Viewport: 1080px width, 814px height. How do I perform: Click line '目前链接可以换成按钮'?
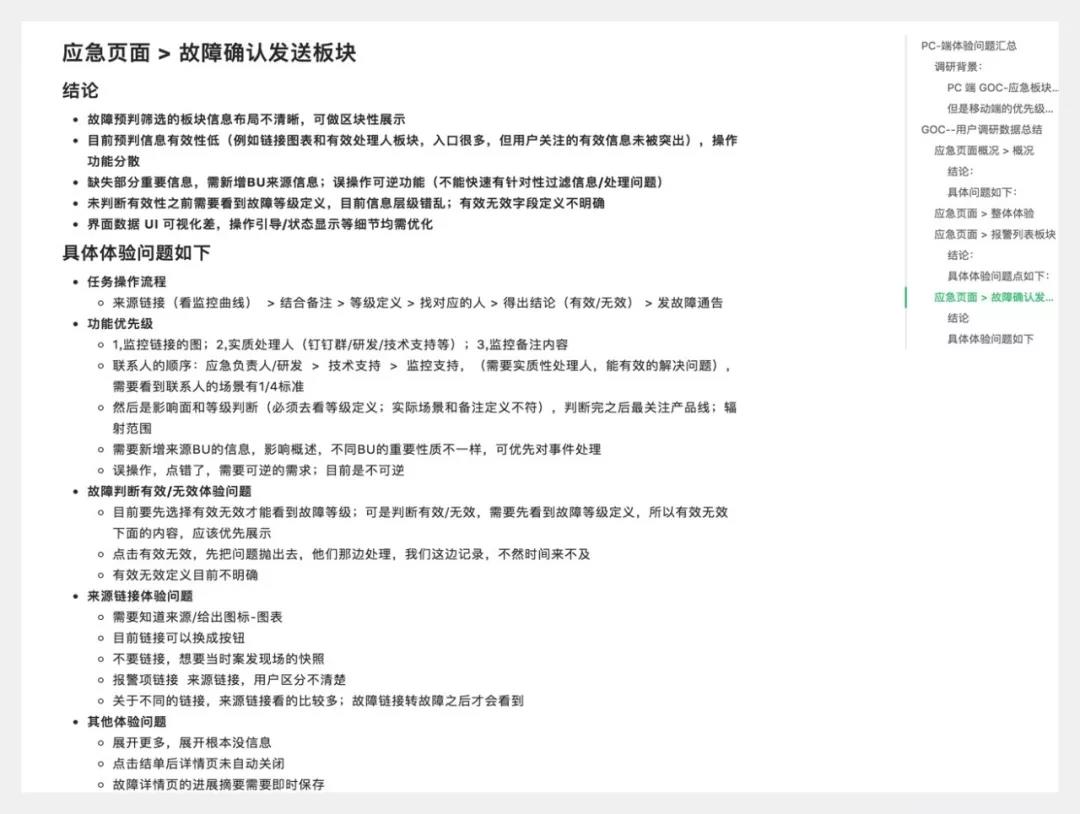pyautogui.click(x=179, y=638)
